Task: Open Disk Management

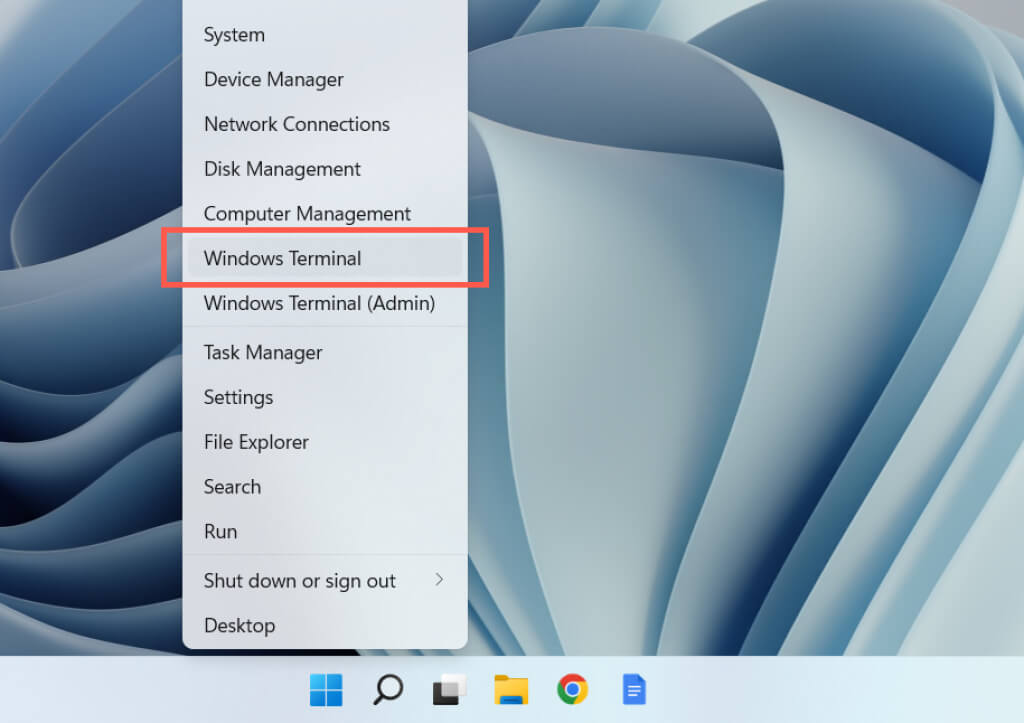Action: [x=325, y=169]
